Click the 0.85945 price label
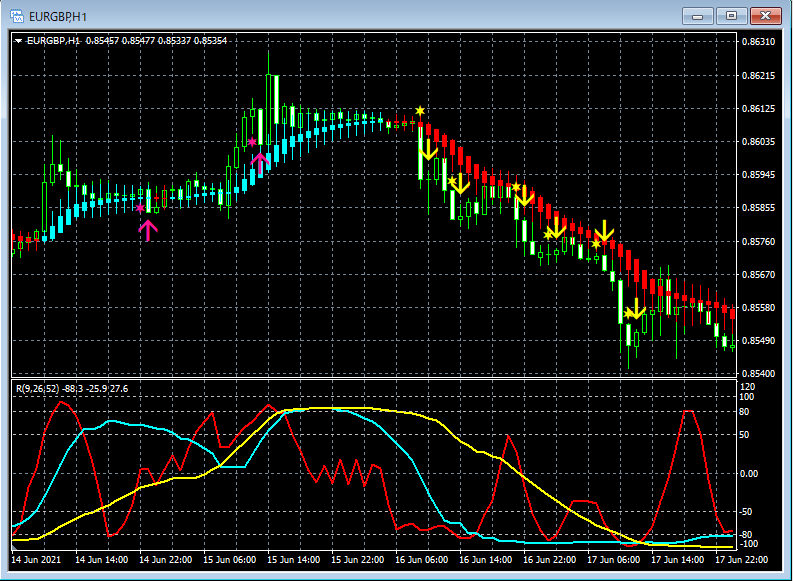Viewport: 794px width, 581px height. pos(758,174)
